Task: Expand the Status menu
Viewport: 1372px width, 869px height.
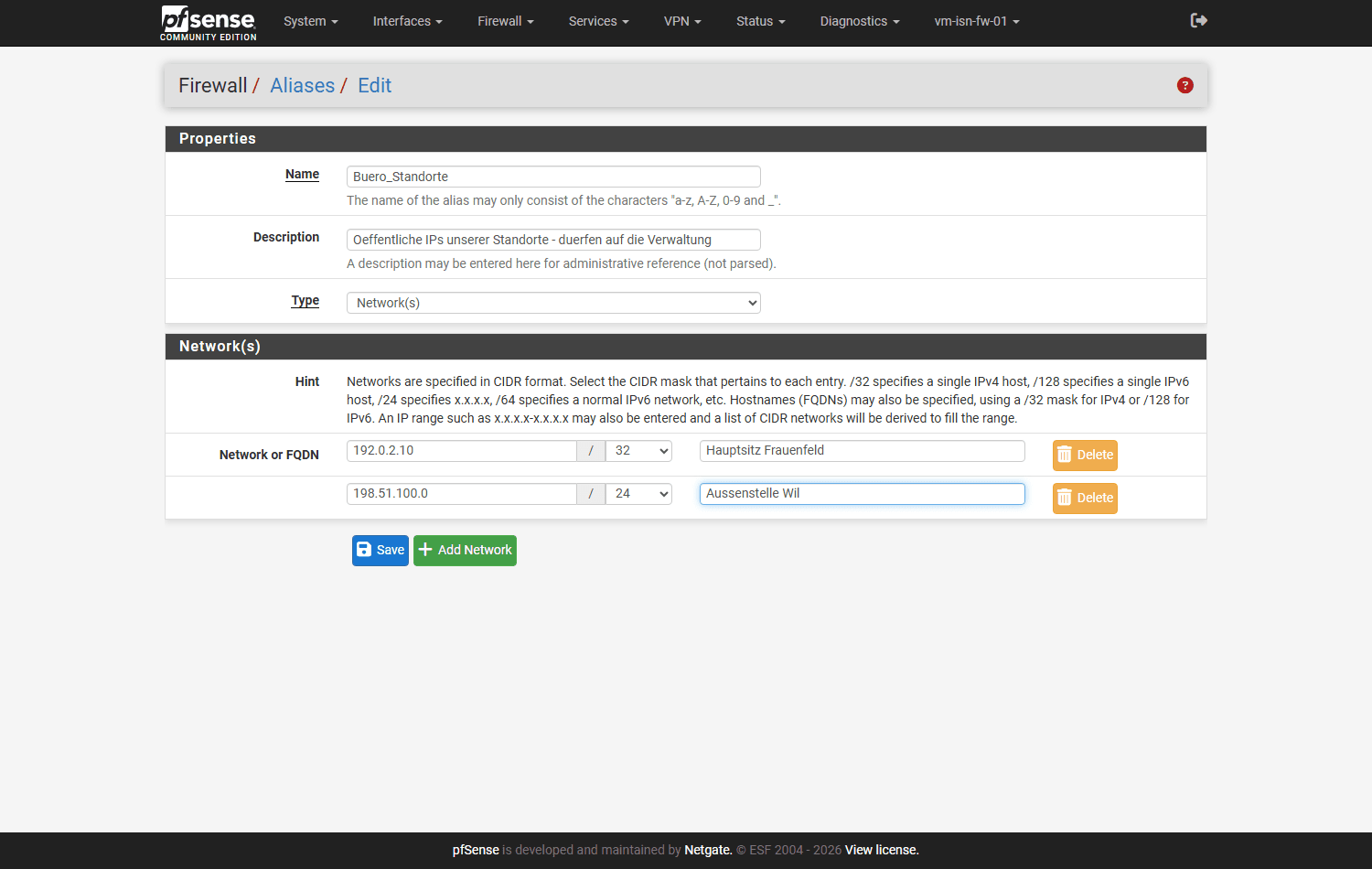Action: click(x=761, y=21)
